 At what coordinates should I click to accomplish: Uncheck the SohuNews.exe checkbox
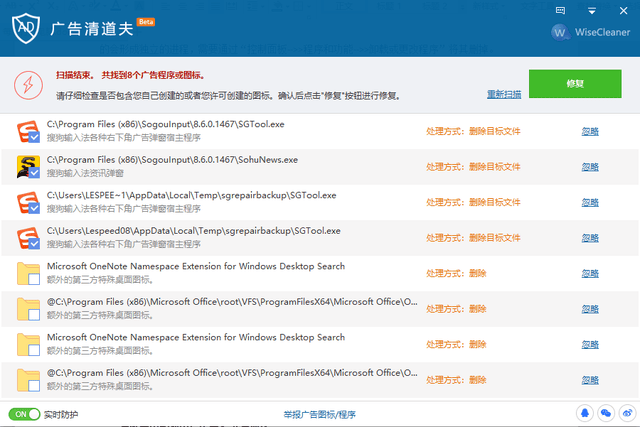34,173
